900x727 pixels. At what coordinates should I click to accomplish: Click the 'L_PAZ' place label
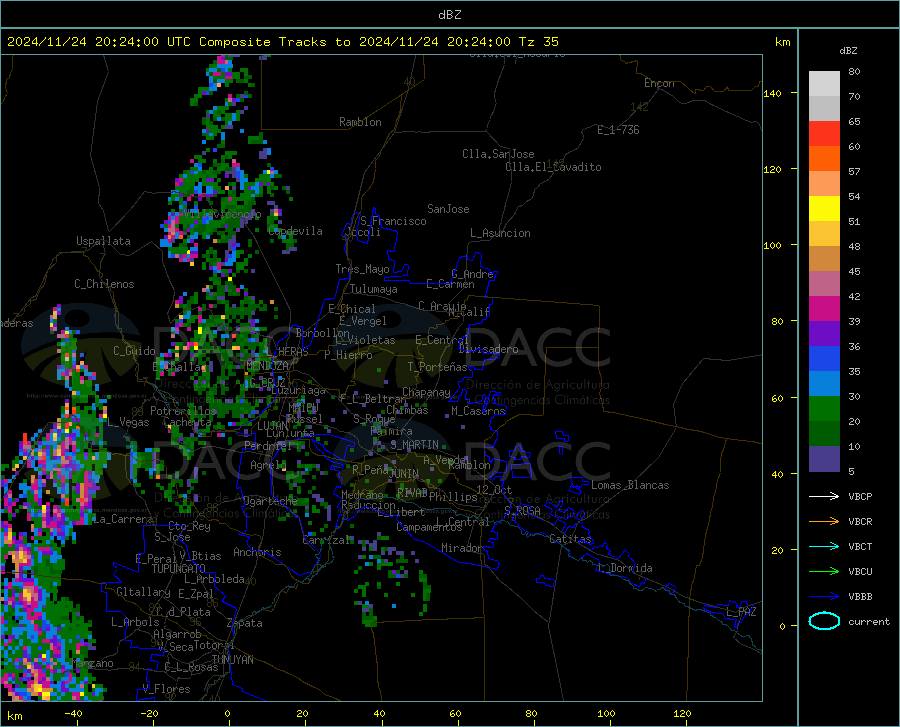(x=741, y=612)
